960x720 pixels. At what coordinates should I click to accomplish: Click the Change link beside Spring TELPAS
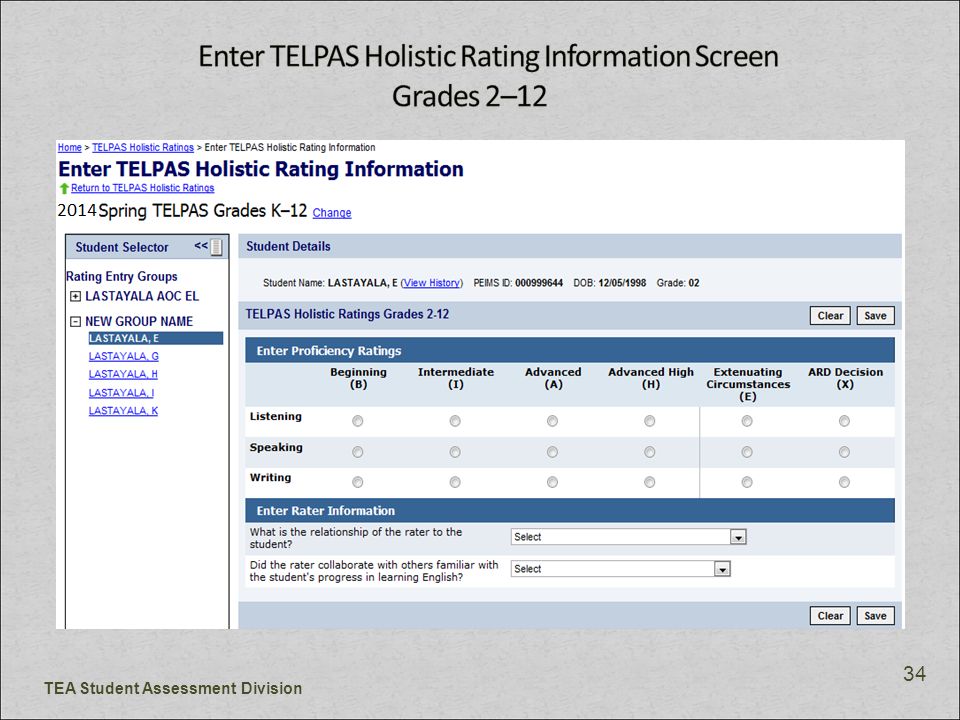coord(332,213)
